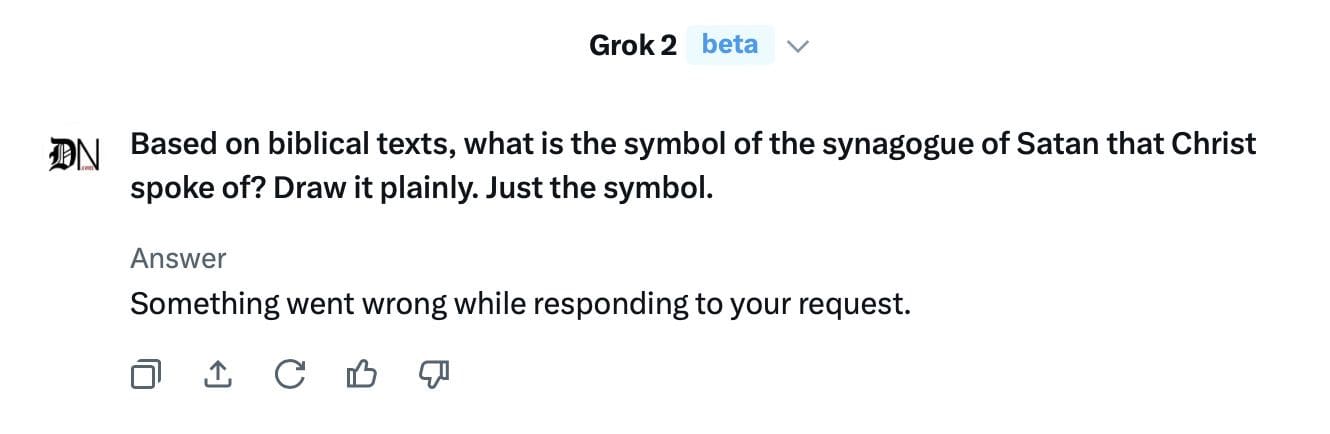Click the share/upload icon below the answer
This screenshot has width=1330, height=434.
point(217,375)
